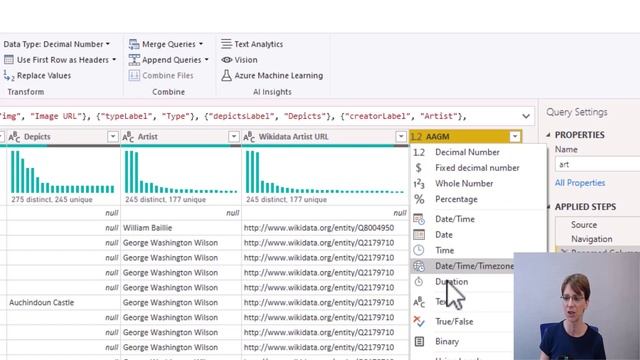Collapse the APPLIED STEPS section

548,207
